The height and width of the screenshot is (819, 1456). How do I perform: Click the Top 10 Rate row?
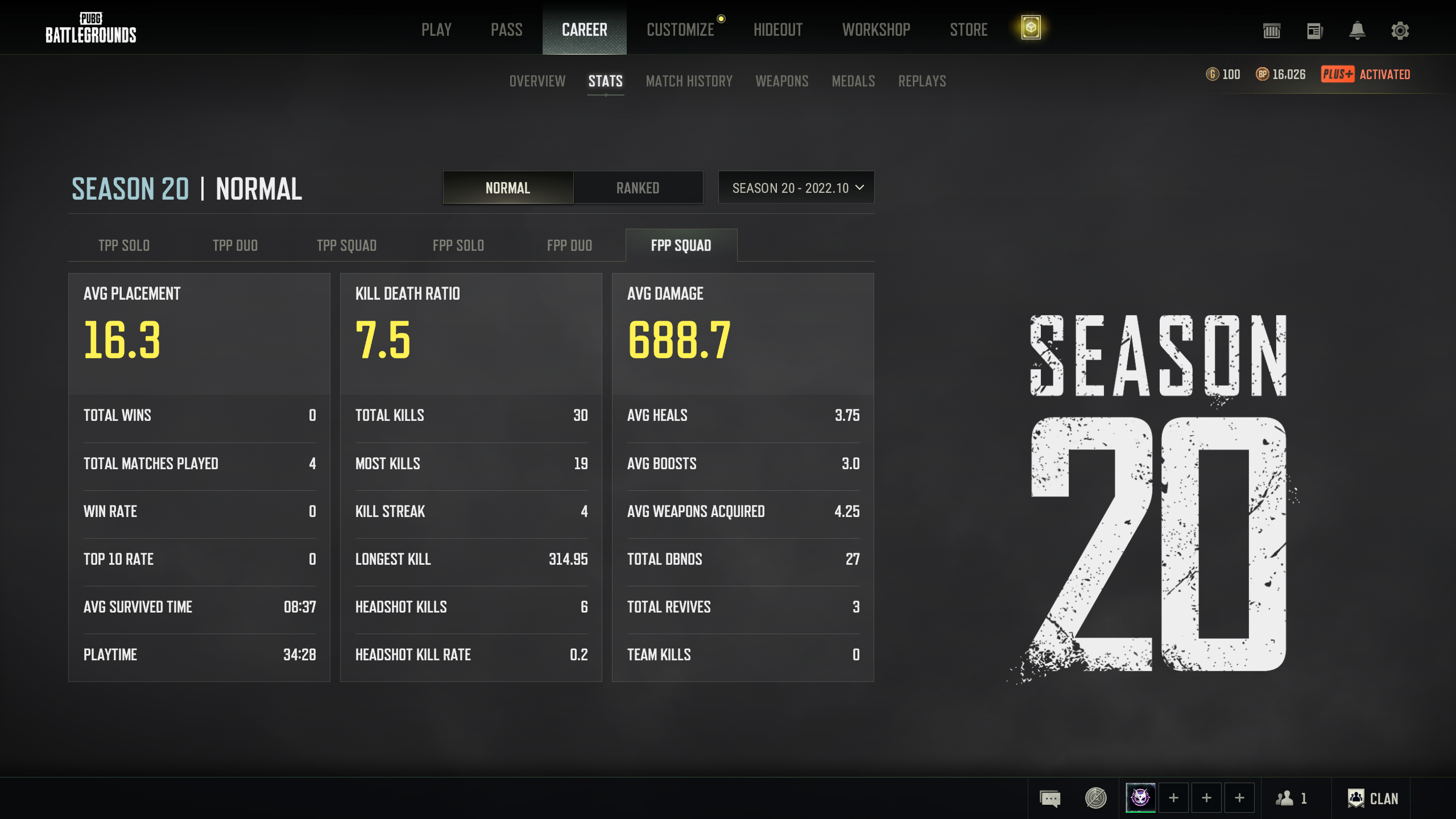pyautogui.click(x=200, y=559)
